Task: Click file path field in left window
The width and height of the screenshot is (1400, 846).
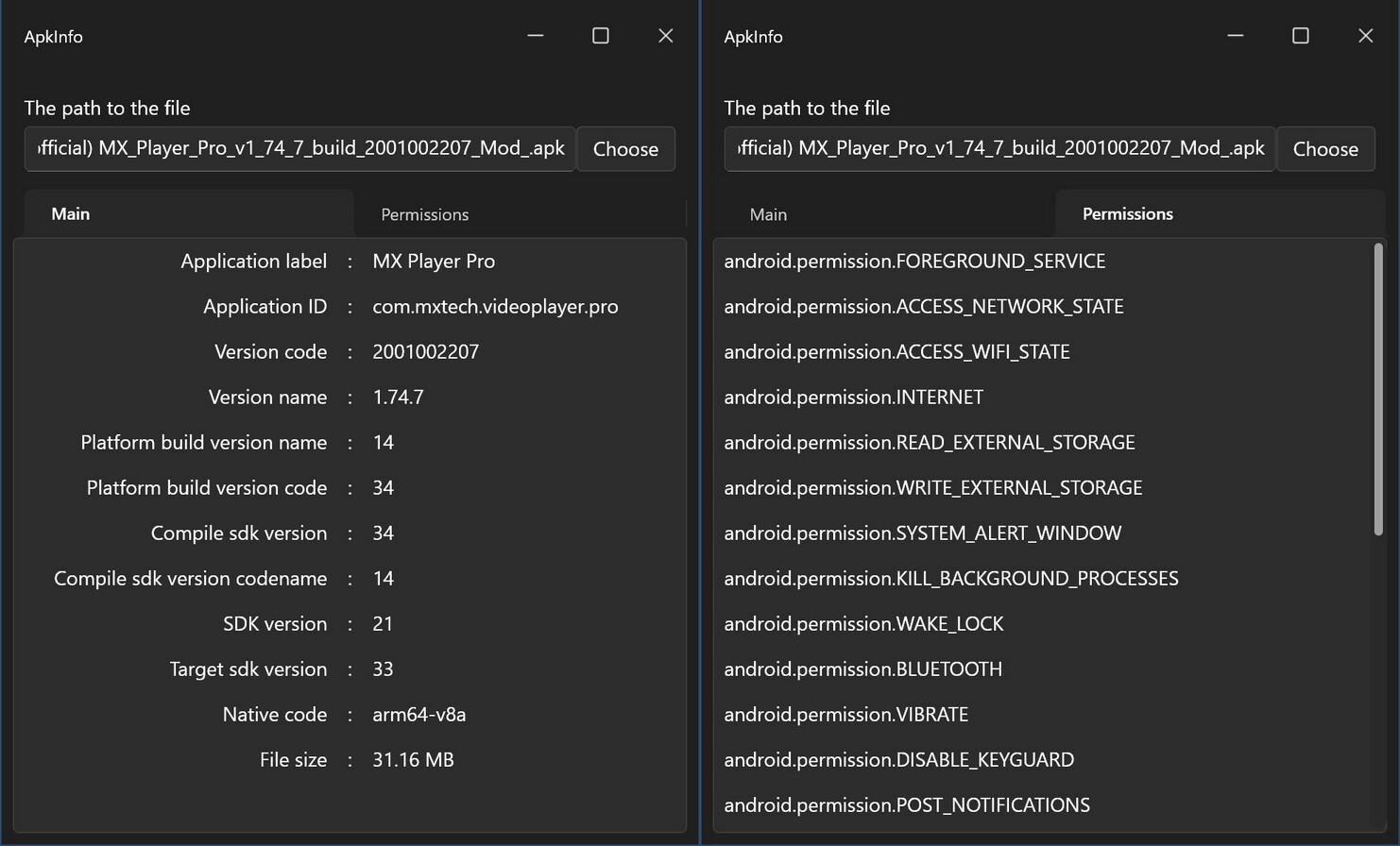Action: click(x=300, y=149)
